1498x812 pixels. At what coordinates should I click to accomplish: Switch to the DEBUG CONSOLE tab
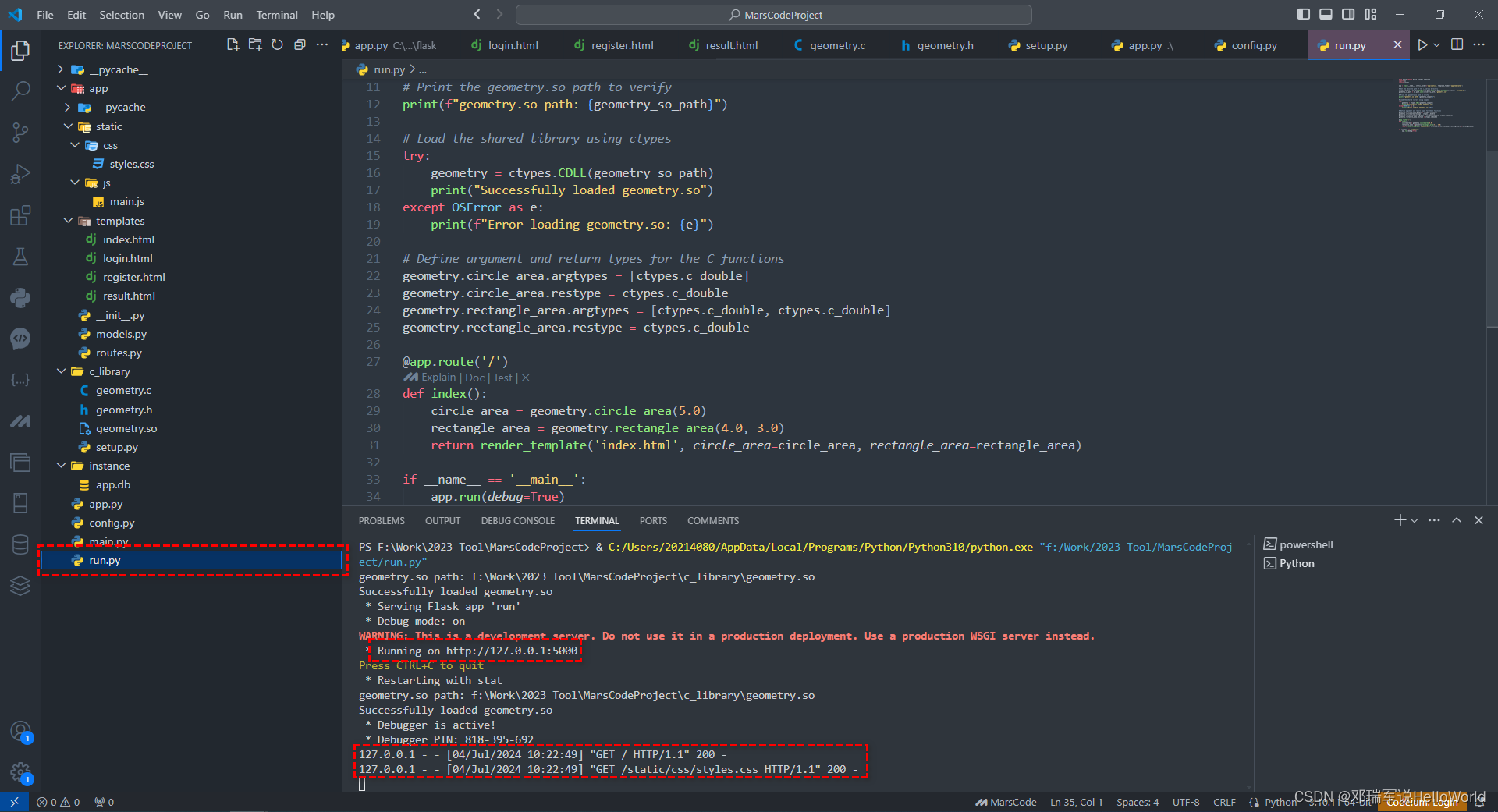(x=517, y=521)
